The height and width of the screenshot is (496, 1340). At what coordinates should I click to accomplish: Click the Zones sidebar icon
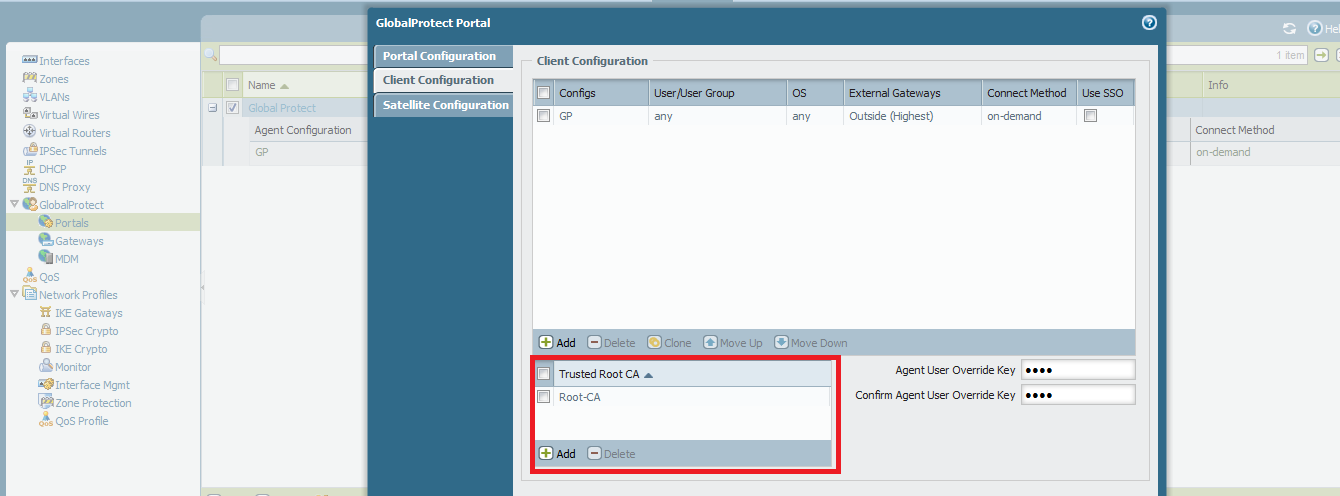[30, 79]
